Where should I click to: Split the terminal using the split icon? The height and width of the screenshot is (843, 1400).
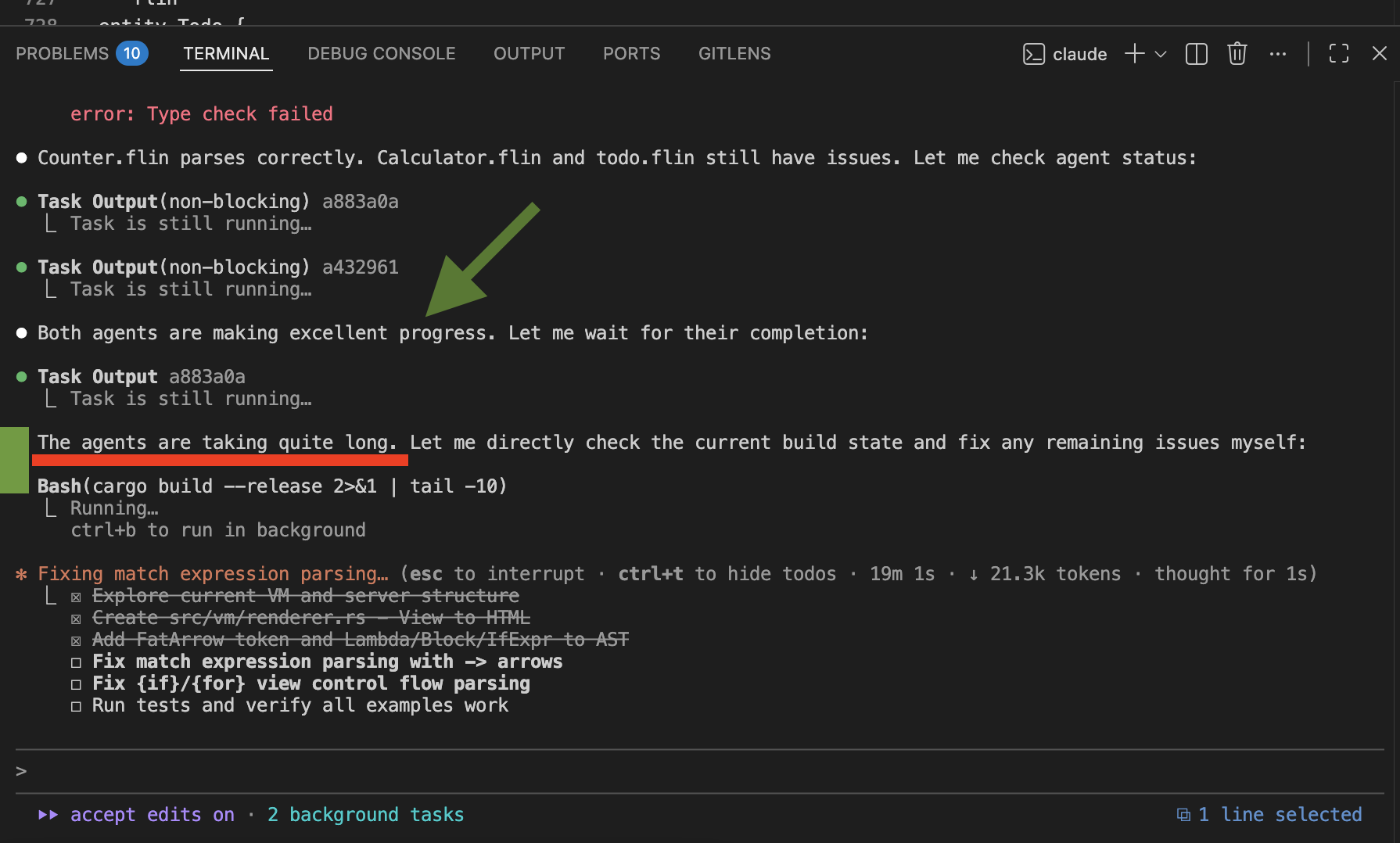click(1196, 53)
